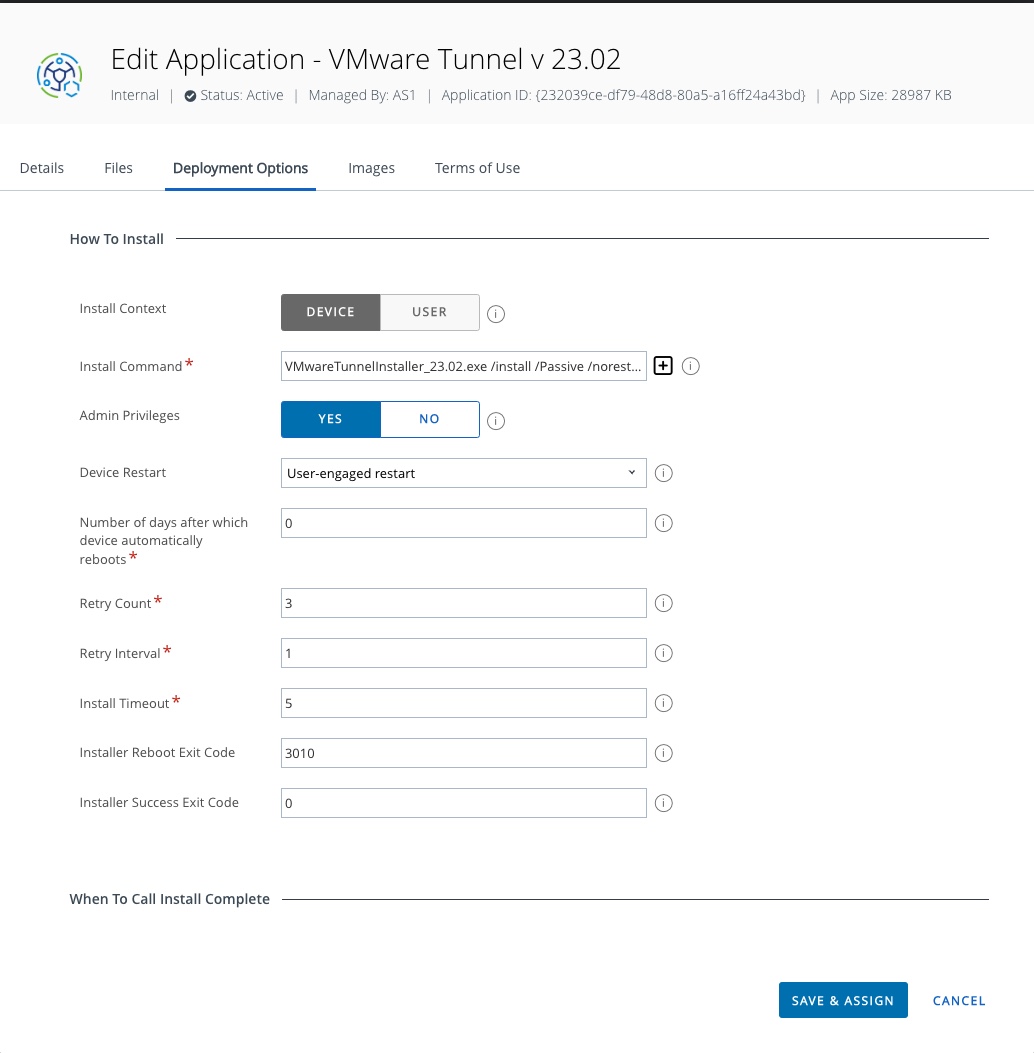Image resolution: width=1034 pixels, height=1053 pixels.
Task: Set Install Context to Device
Action: pyautogui.click(x=330, y=312)
